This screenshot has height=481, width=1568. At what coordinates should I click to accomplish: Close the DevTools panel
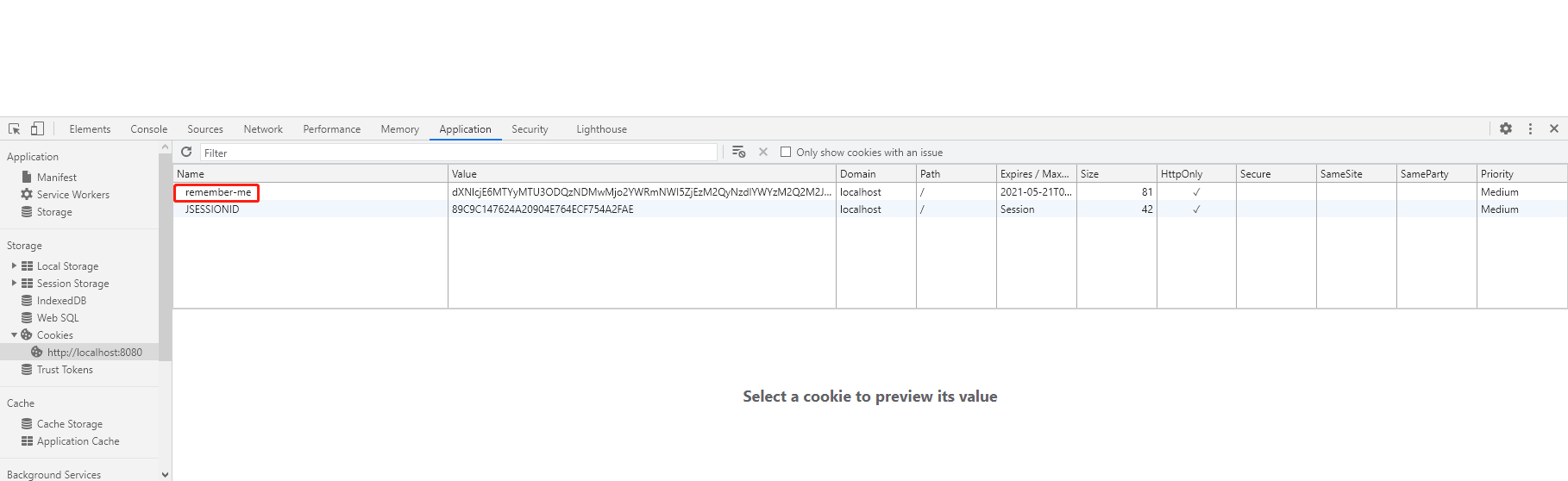click(x=1554, y=128)
